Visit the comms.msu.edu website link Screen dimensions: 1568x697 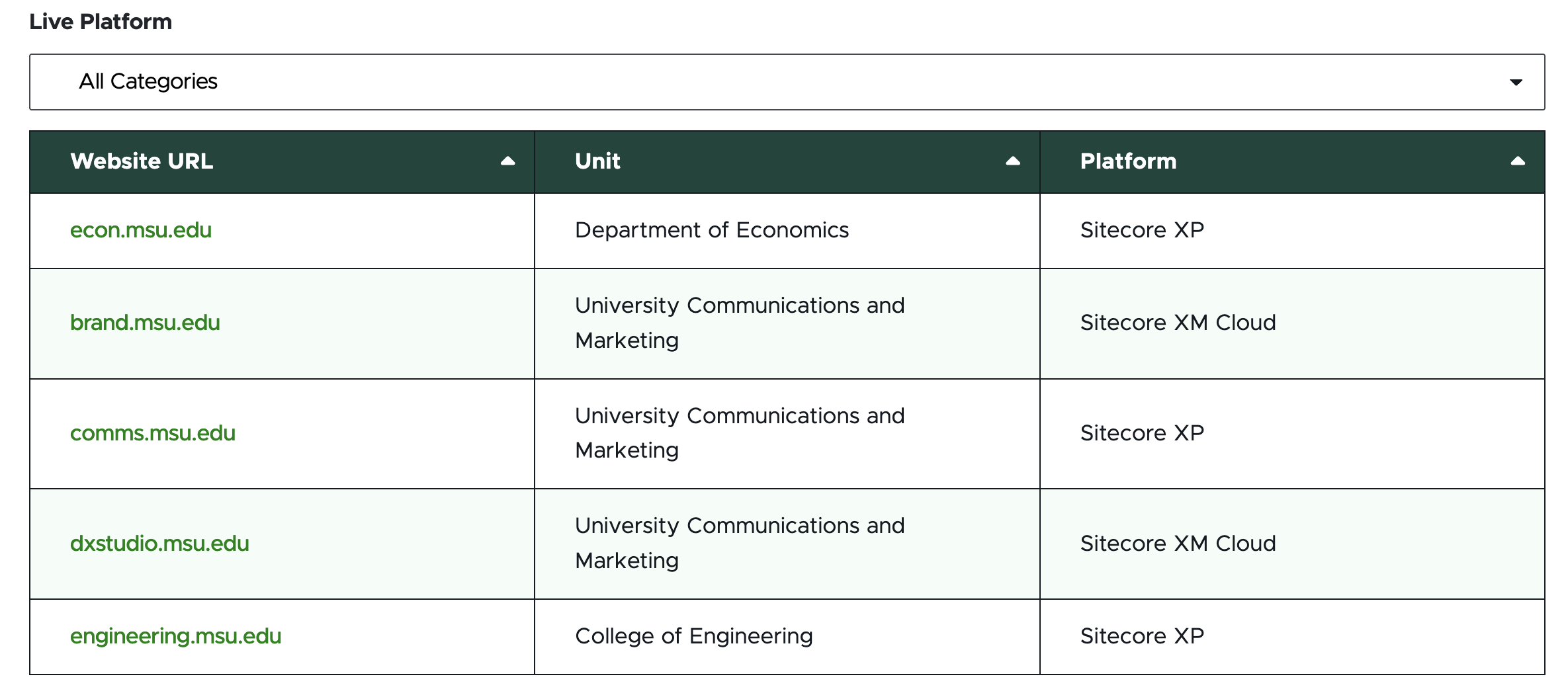153,433
